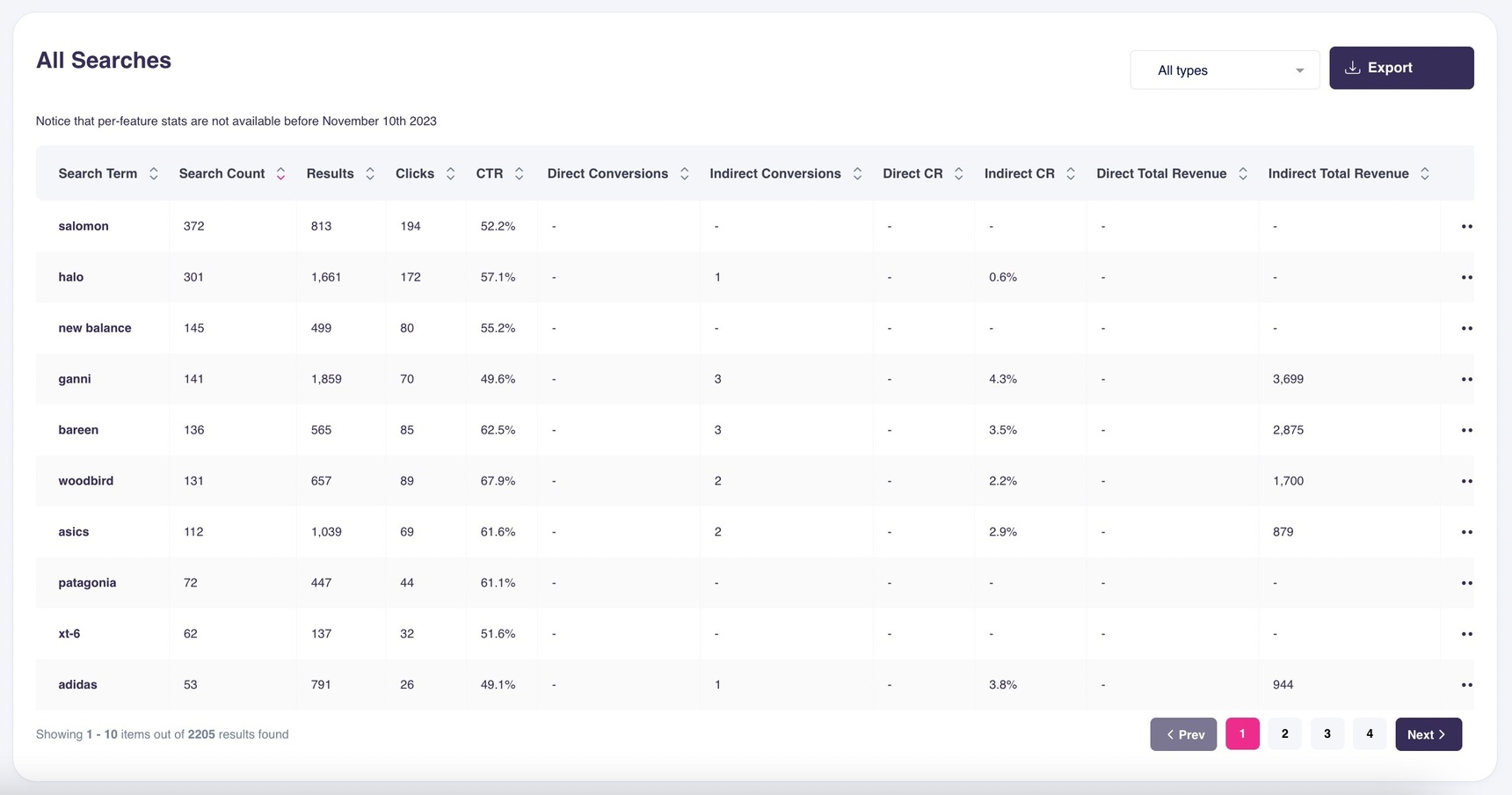Sort by Direct Total Revenue arrows

tap(1242, 174)
